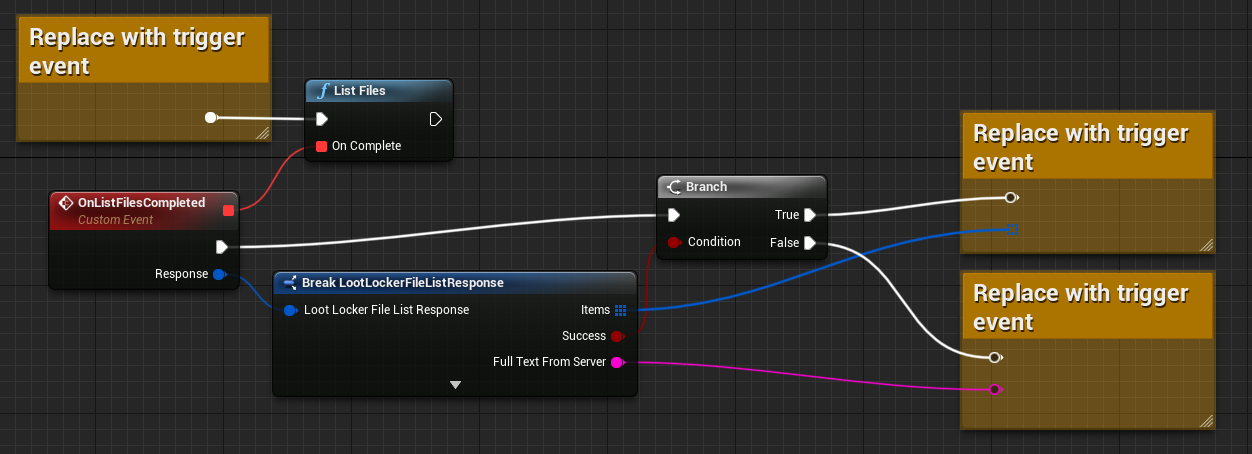
Task: Select the Break LootLockerFileListResponse node header
Action: tap(403, 283)
